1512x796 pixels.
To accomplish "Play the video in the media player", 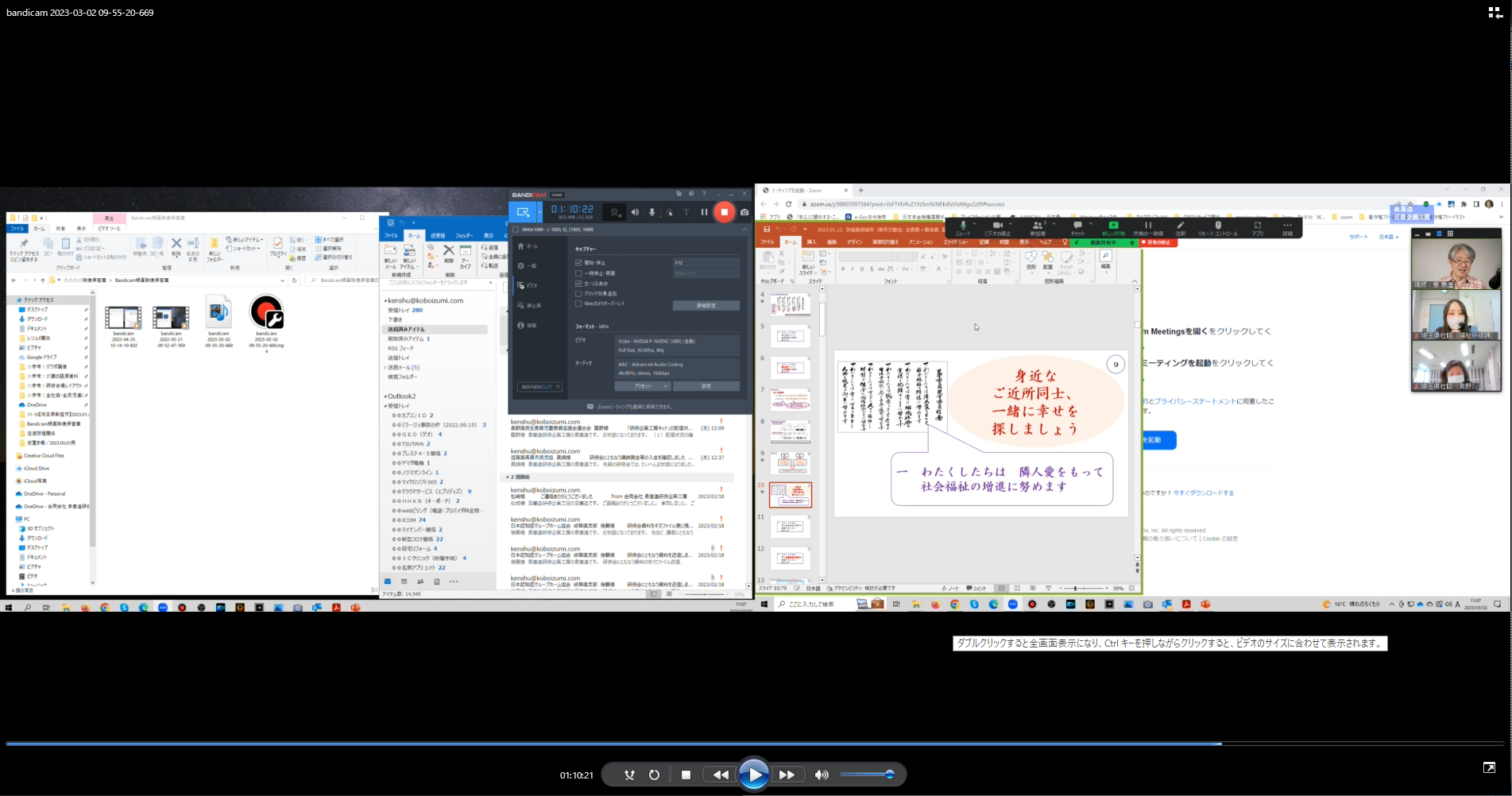I will 753,775.
